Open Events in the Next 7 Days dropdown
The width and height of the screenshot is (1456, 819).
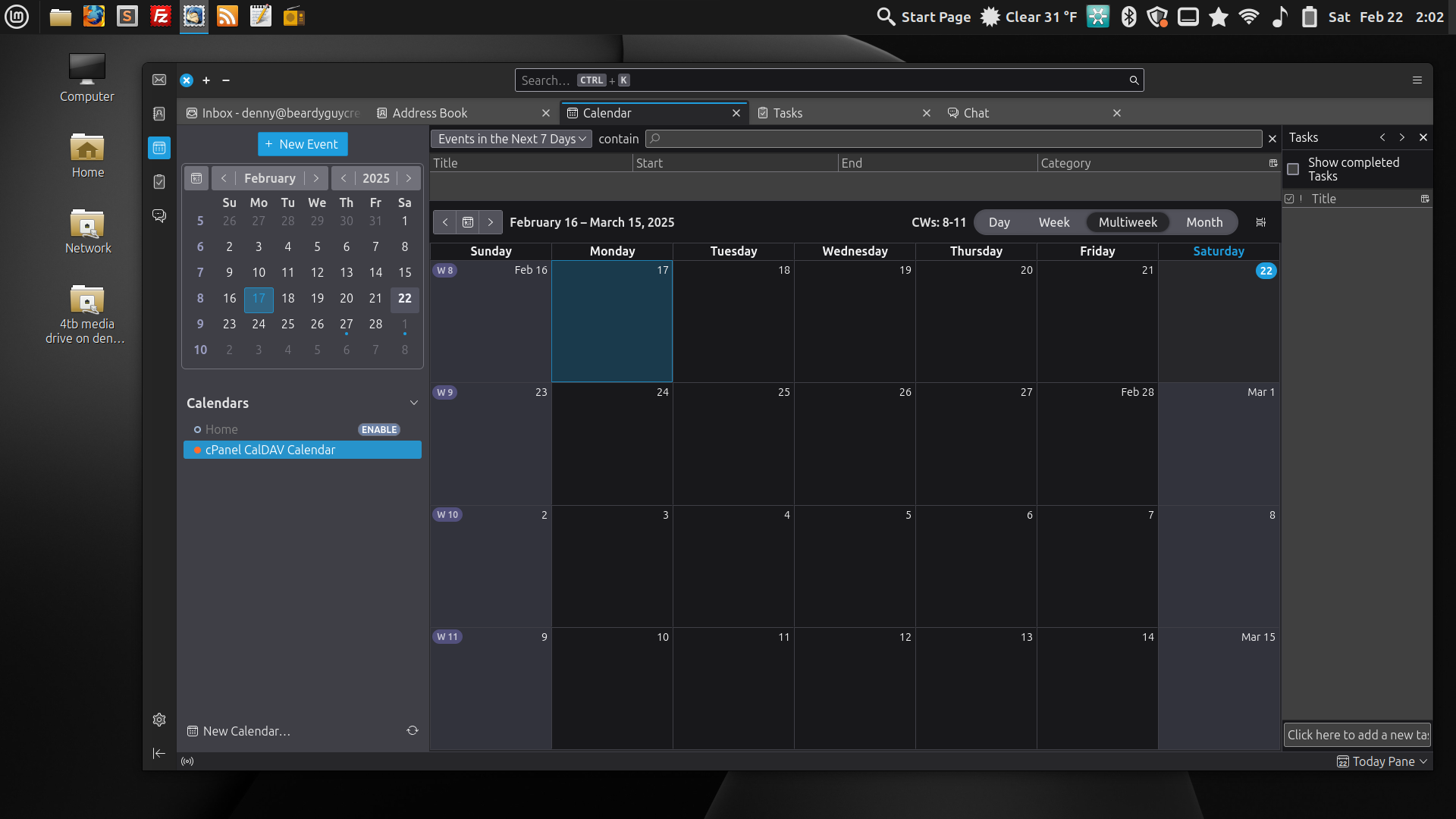[x=511, y=139]
